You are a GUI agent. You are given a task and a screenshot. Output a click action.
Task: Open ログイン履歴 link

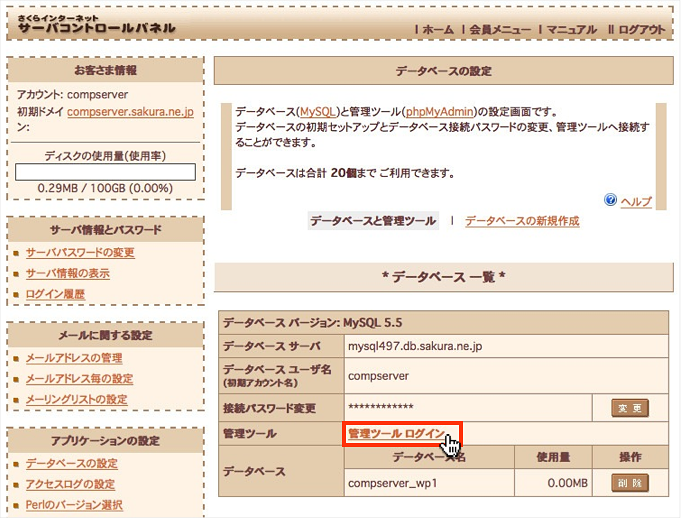point(55,294)
